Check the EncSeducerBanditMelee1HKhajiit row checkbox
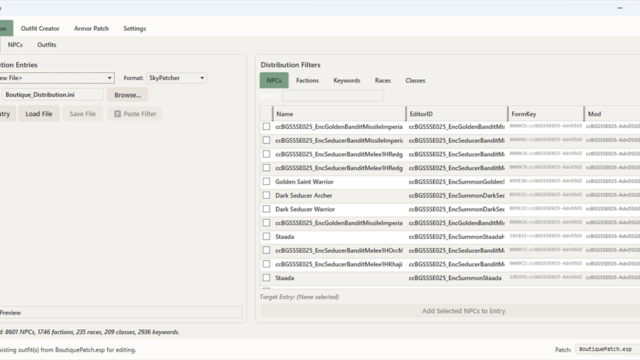Image resolution: width=640 pixels, height=360 pixels. (267, 264)
